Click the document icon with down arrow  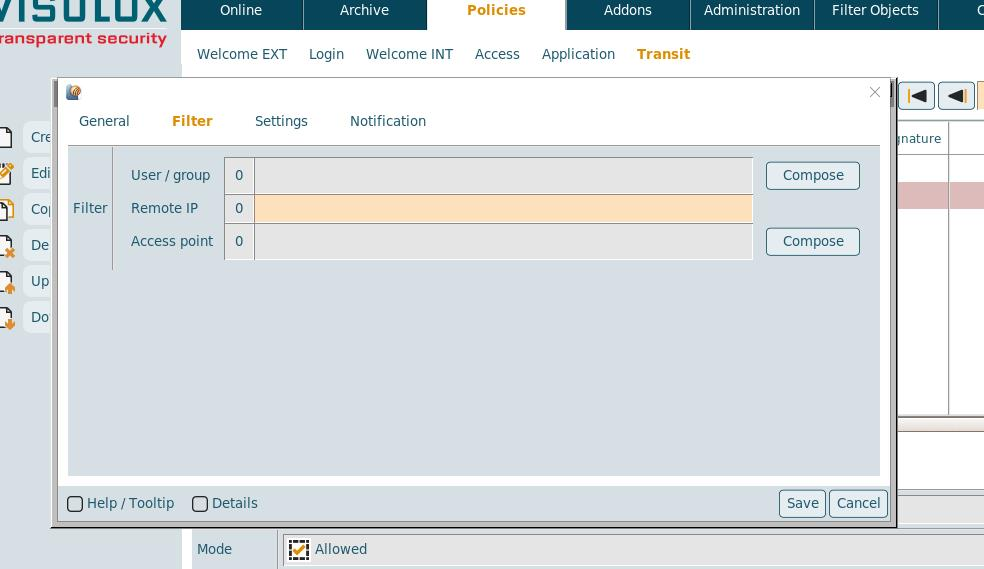click(6, 318)
